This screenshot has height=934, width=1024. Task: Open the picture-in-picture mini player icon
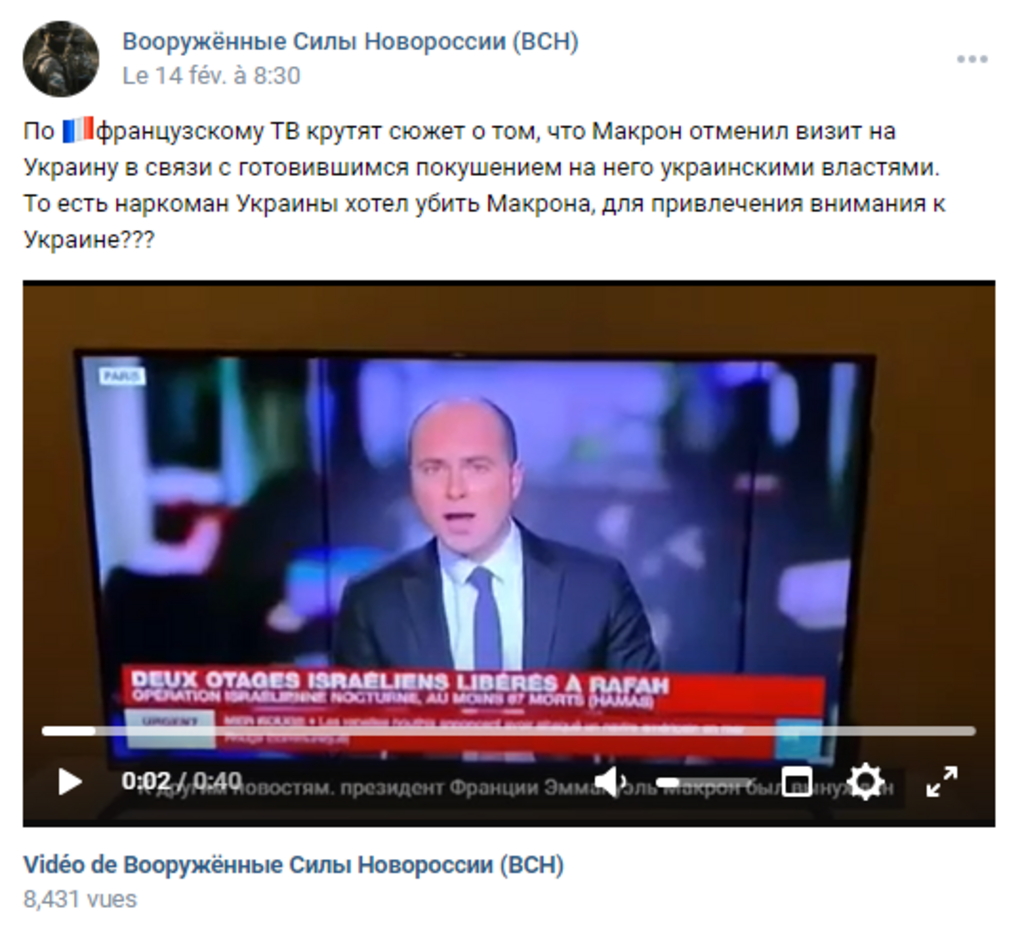pyautogui.click(x=797, y=782)
